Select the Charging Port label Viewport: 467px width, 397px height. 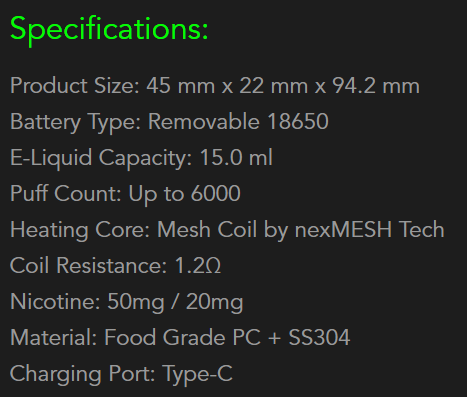(83, 374)
